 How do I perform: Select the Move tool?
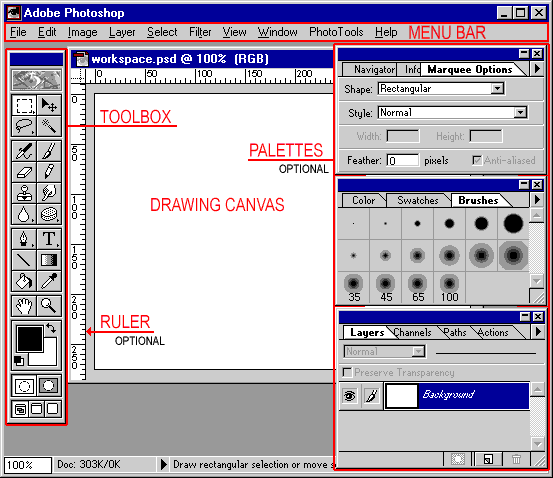coord(49,105)
